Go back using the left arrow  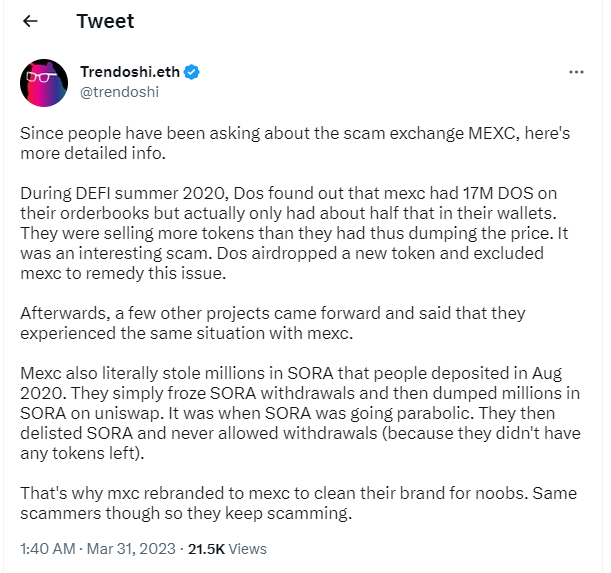31,21
